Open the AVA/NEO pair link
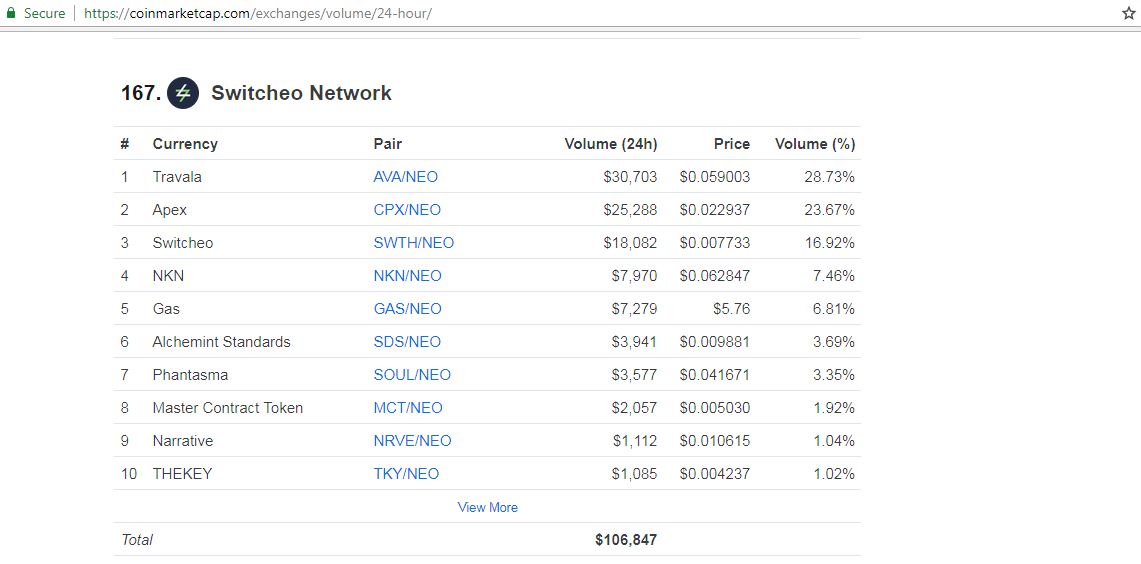The height and width of the screenshot is (564, 1141). tap(405, 177)
